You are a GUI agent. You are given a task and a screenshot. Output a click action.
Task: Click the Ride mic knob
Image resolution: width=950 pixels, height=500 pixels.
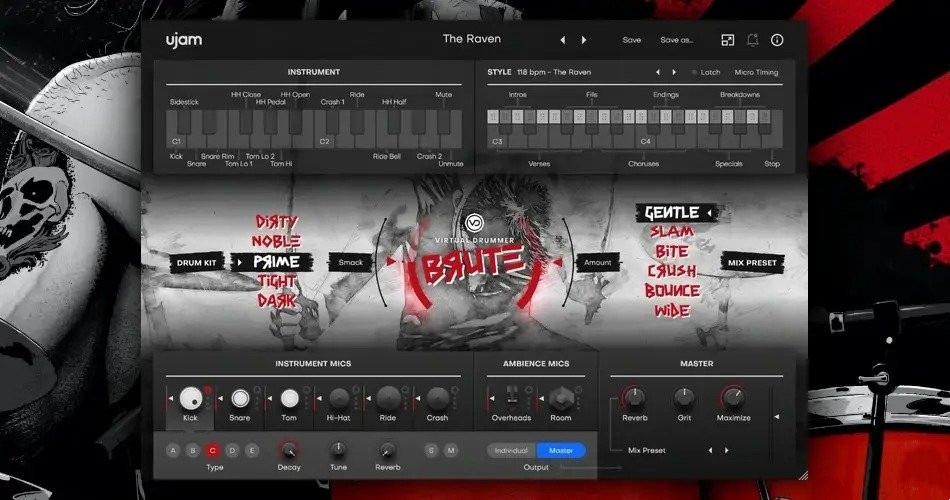point(388,398)
